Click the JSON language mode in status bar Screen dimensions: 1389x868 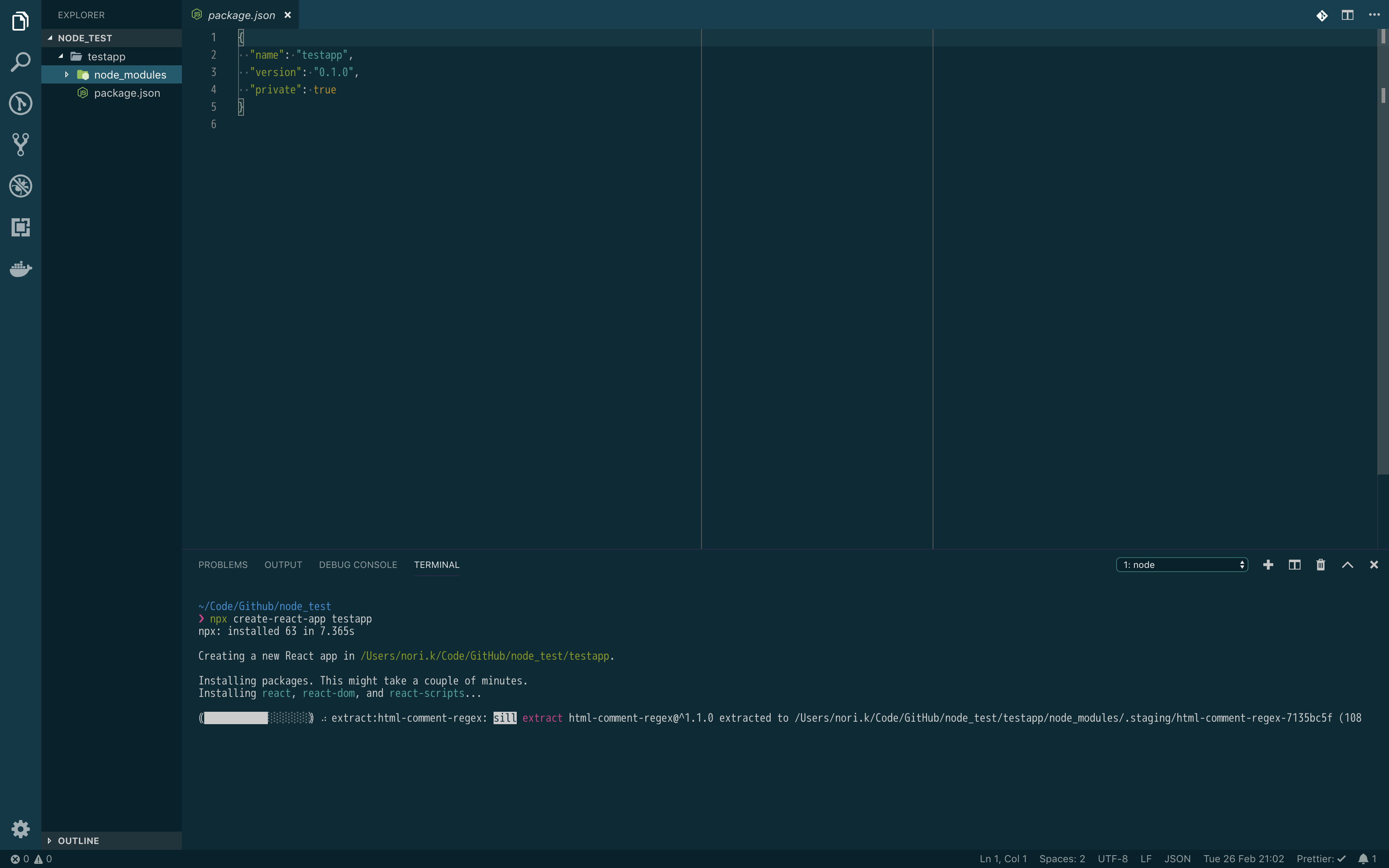pyautogui.click(x=1177, y=859)
